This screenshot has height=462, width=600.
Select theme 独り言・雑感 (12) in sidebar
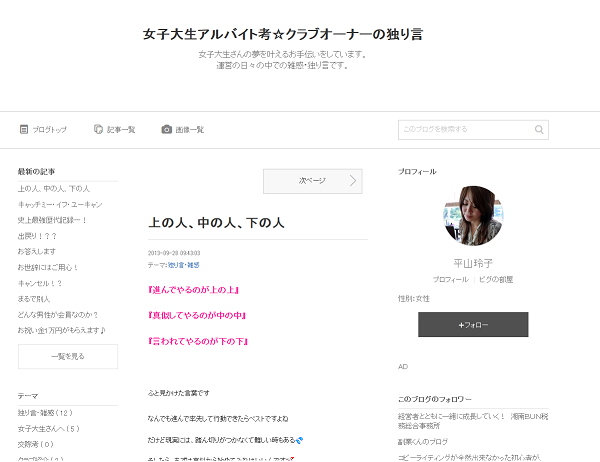(x=45, y=412)
